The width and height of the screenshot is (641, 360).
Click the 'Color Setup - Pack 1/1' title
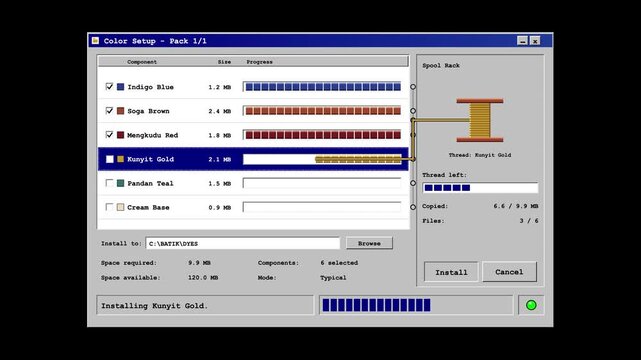[x=155, y=41]
